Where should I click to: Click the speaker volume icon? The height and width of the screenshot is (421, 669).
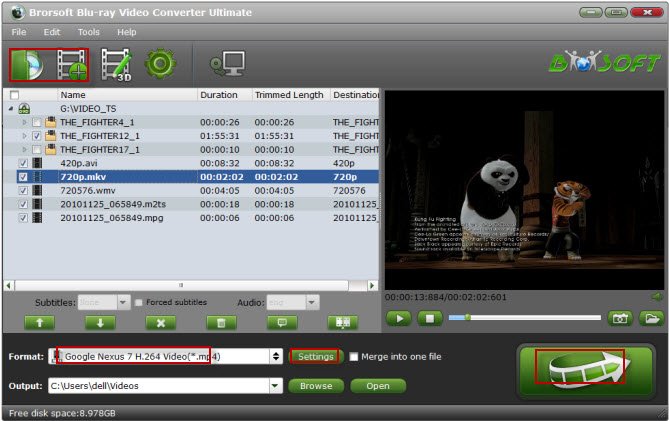coord(657,296)
